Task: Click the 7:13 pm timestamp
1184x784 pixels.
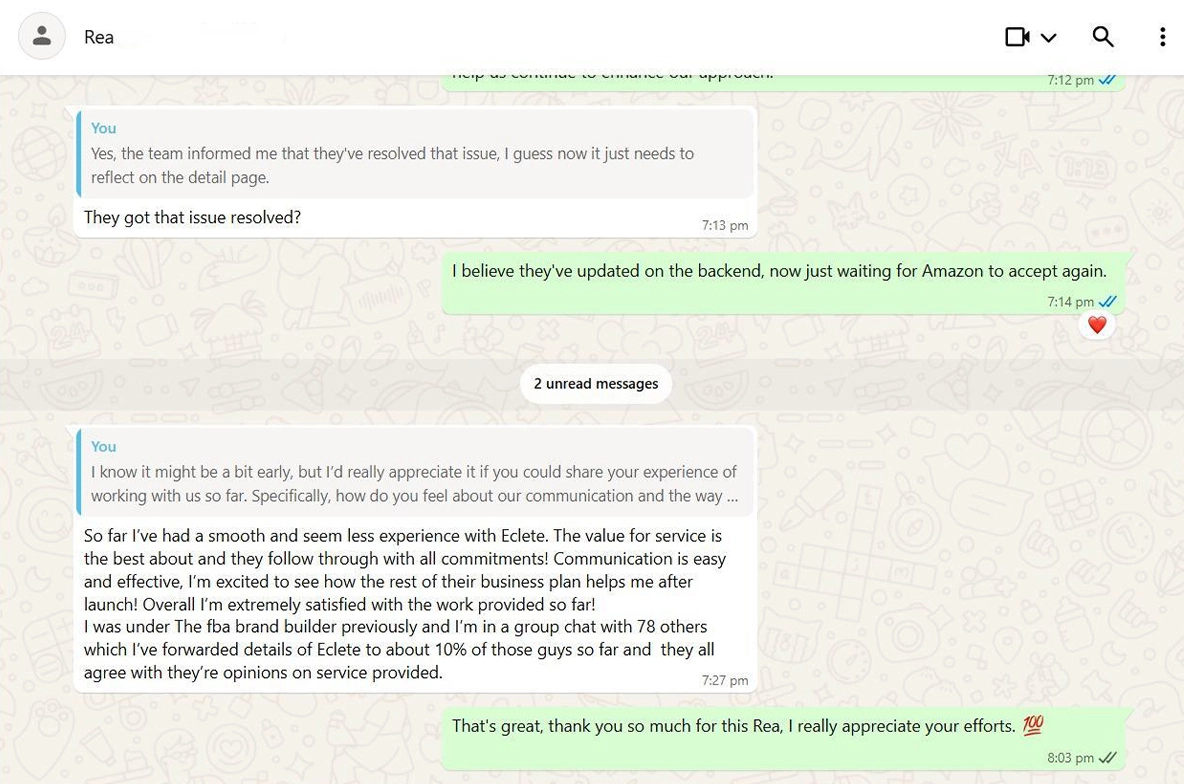Action: 724,226
